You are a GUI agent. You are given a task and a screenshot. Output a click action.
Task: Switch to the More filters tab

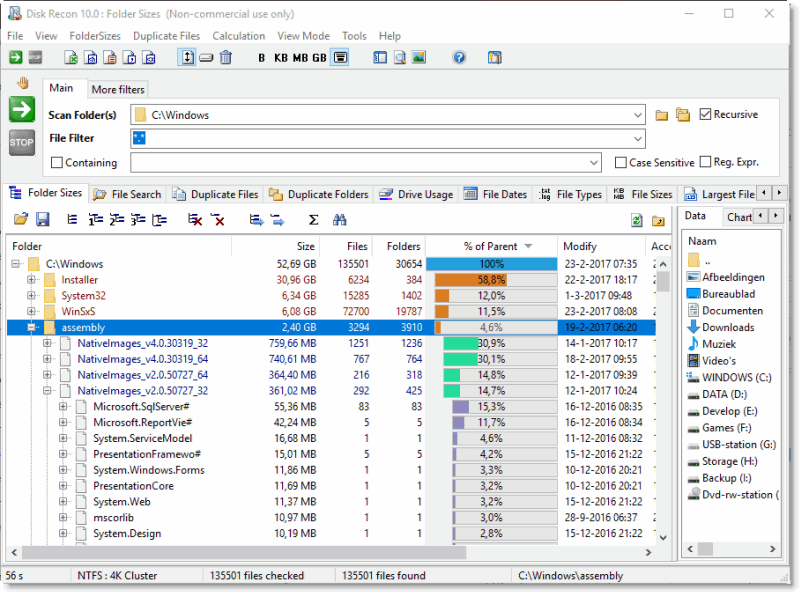click(x=118, y=89)
